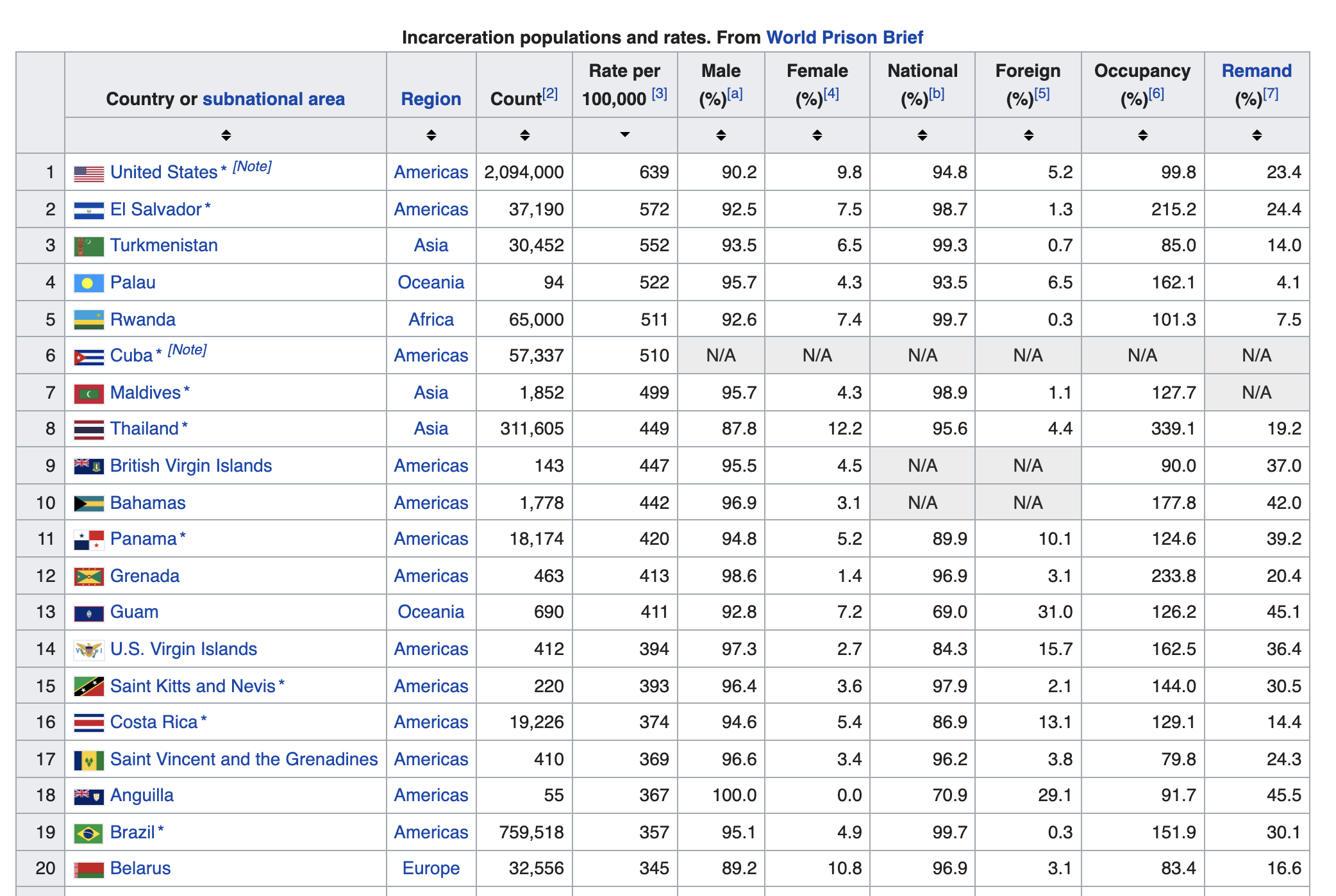The image size is (1336, 896).
Task: Click the Palau flag icon
Action: (88, 283)
